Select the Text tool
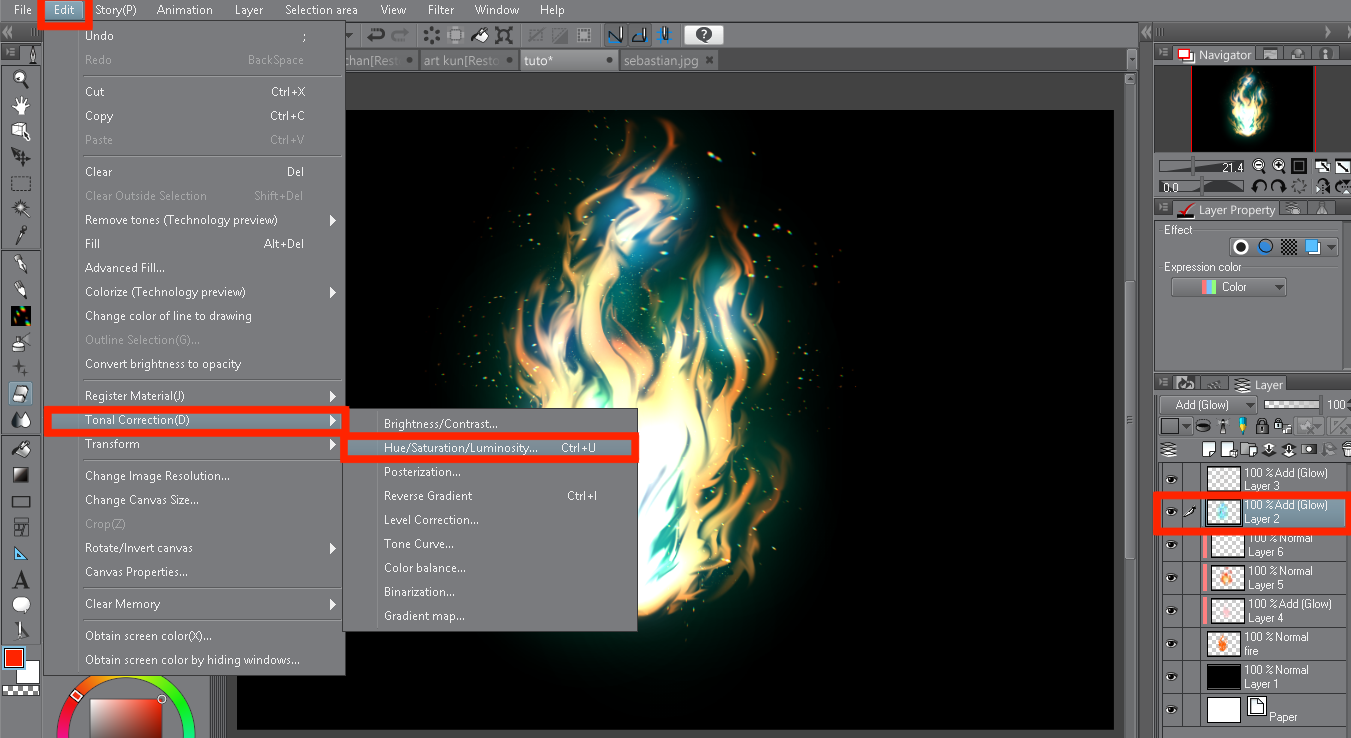 pyautogui.click(x=20, y=580)
